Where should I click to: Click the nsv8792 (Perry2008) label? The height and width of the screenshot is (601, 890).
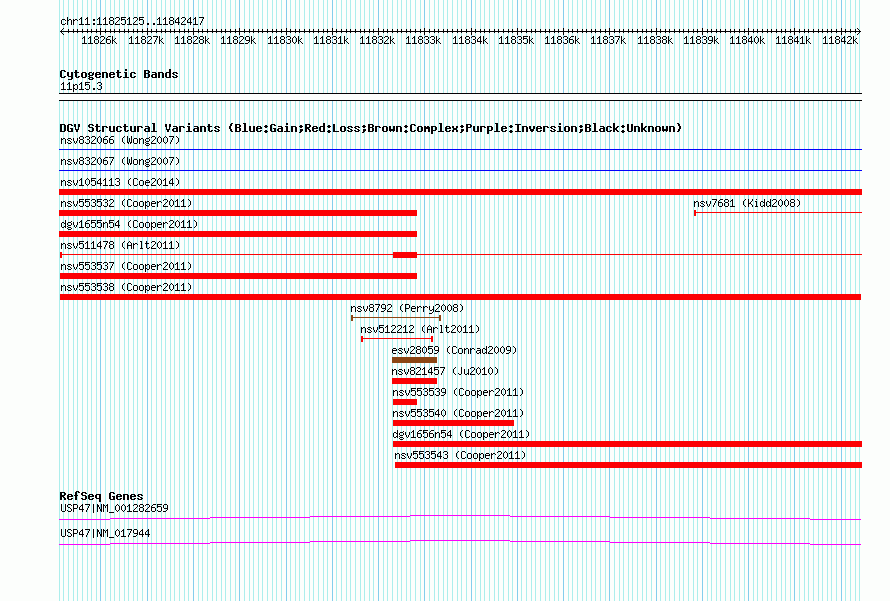(x=407, y=308)
